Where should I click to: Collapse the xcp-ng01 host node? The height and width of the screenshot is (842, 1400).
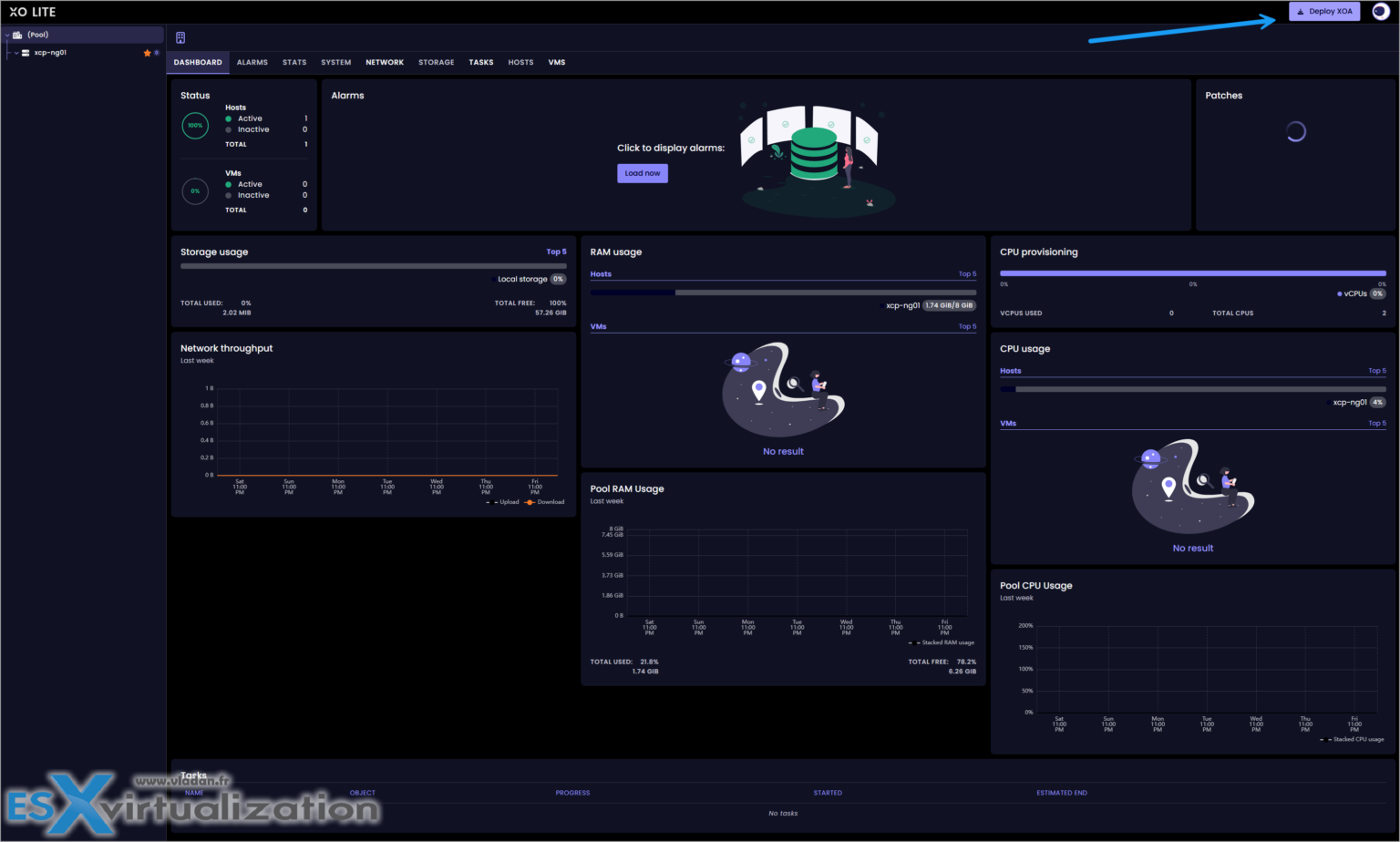[x=15, y=53]
